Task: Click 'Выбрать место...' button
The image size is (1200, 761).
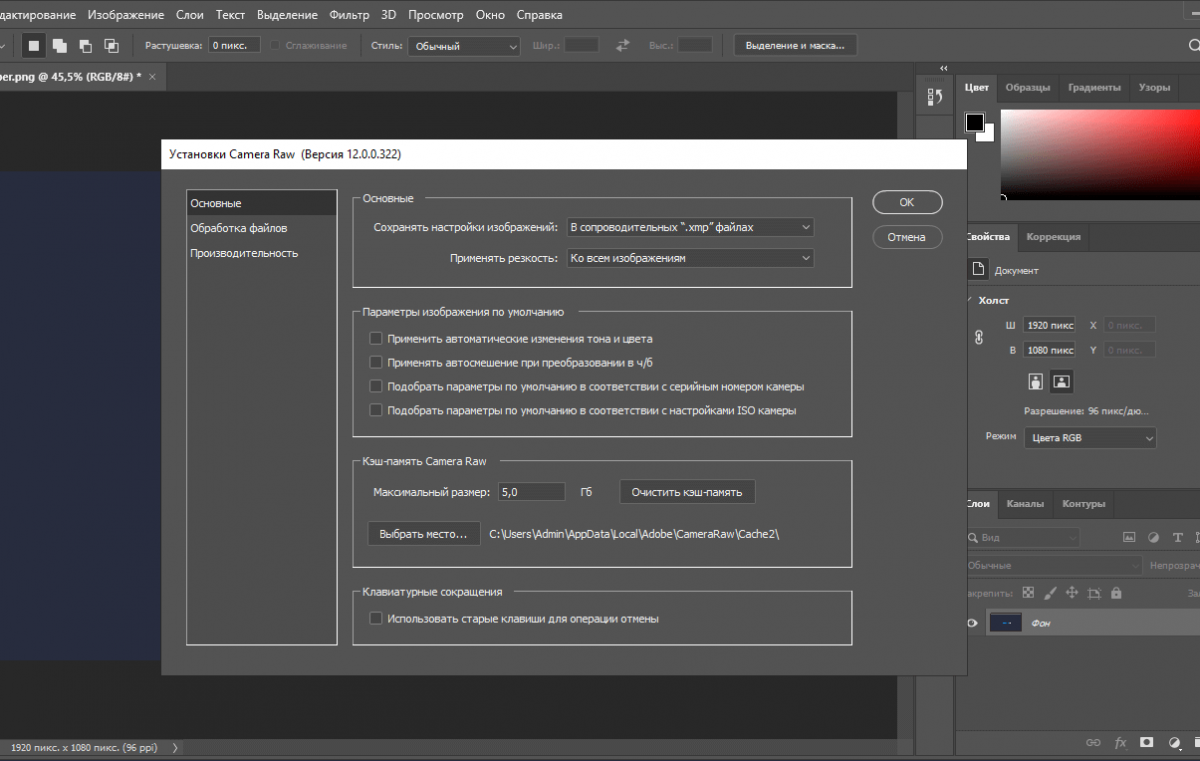Action: click(424, 534)
